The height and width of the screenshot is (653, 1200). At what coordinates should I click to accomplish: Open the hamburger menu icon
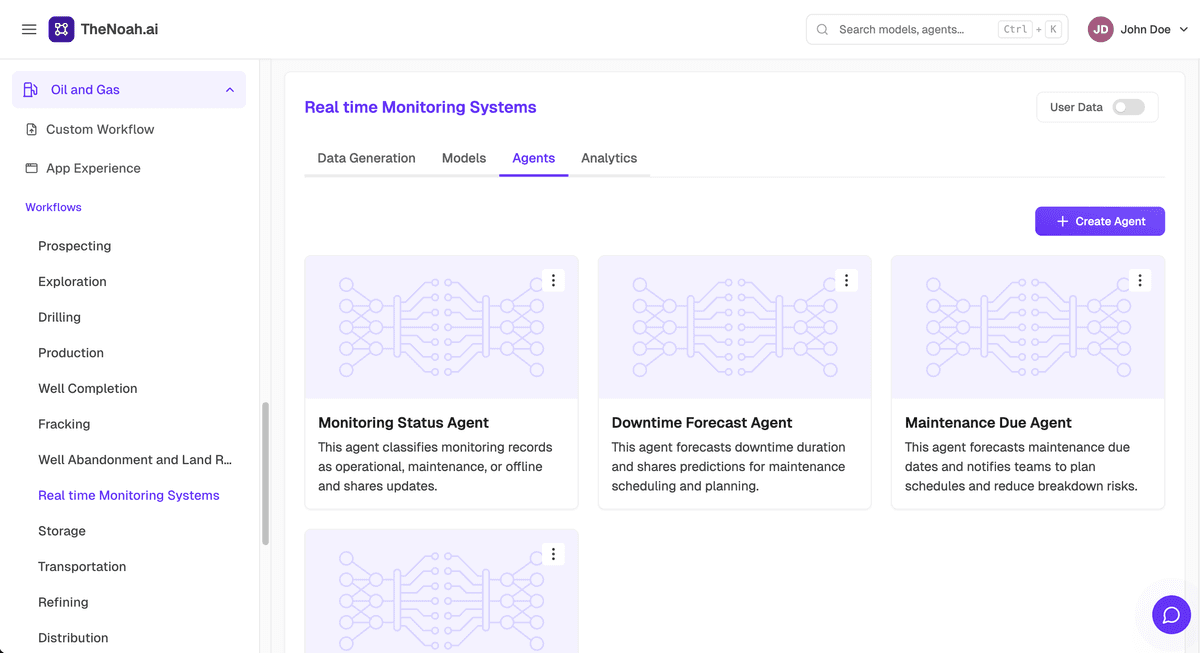[29, 30]
